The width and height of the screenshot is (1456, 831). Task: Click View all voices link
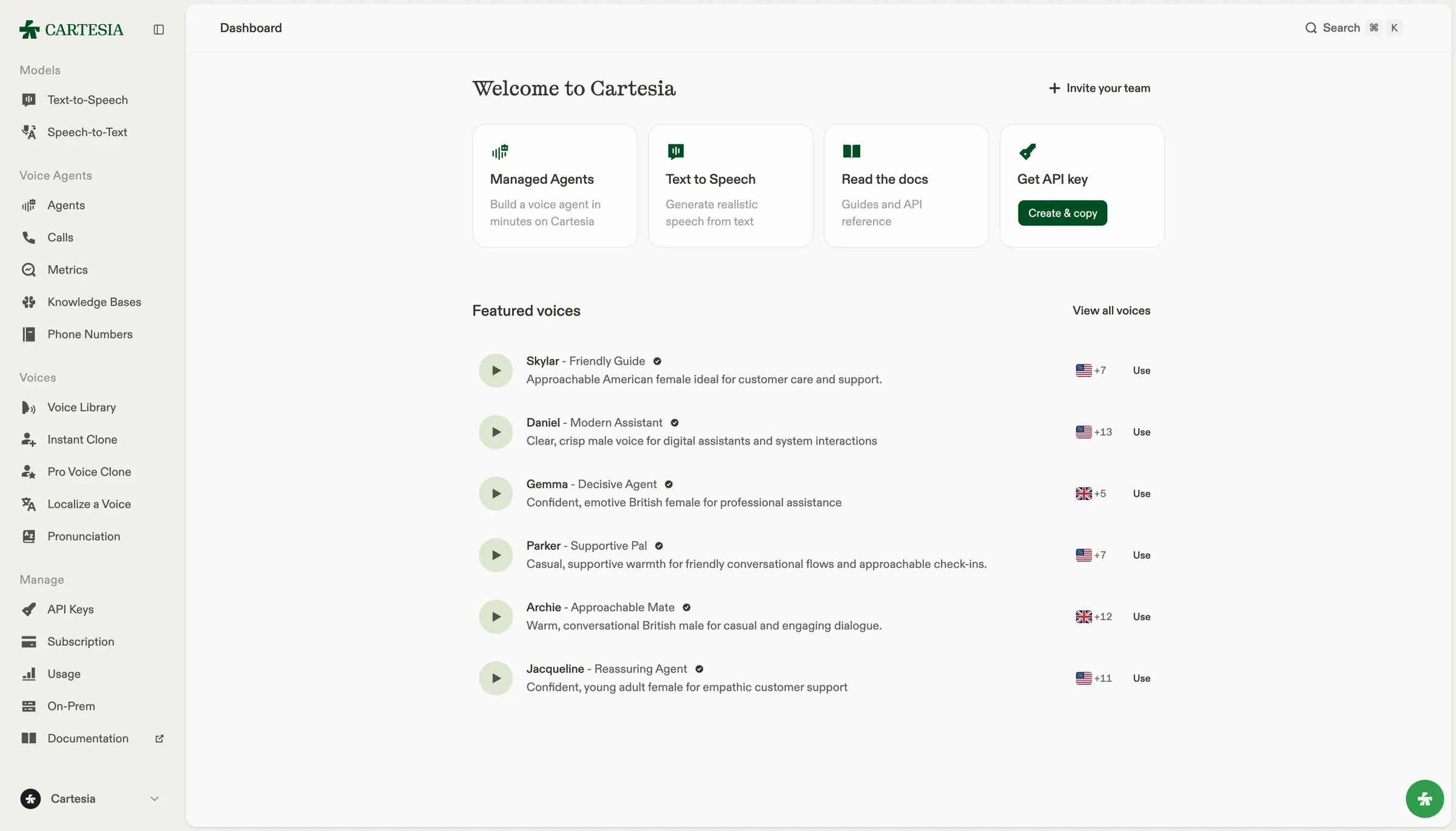(1111, 311)
